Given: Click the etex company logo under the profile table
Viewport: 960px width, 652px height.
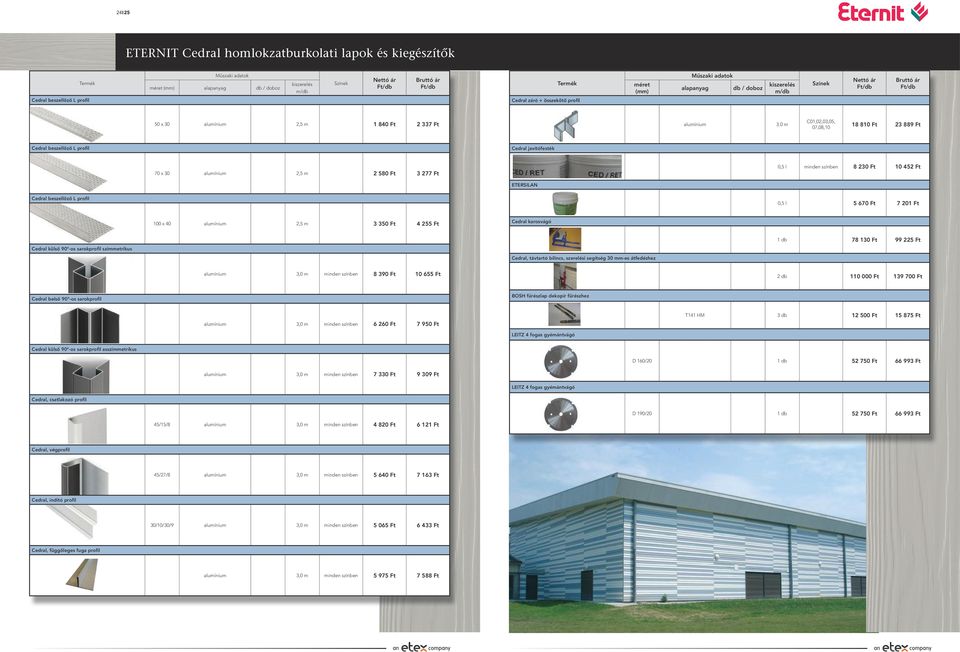Looking at the screenshot, I should tap(422, 647).
